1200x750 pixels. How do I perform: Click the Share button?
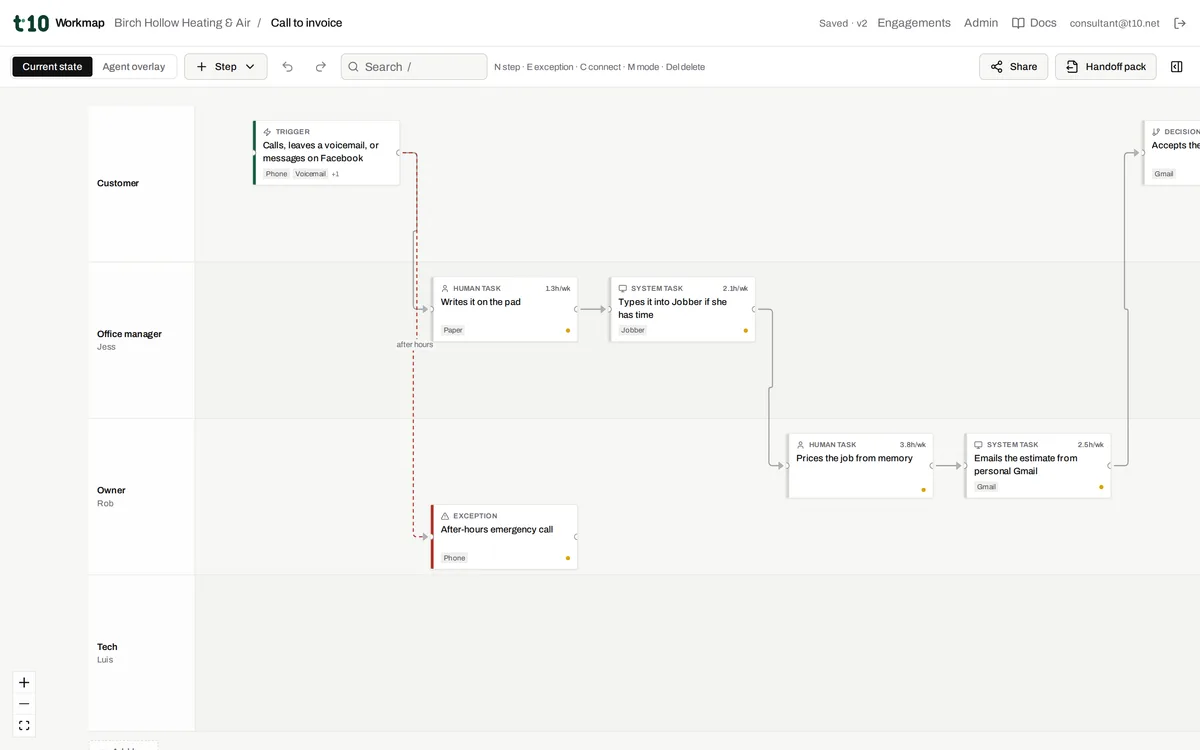(1014, 67)
